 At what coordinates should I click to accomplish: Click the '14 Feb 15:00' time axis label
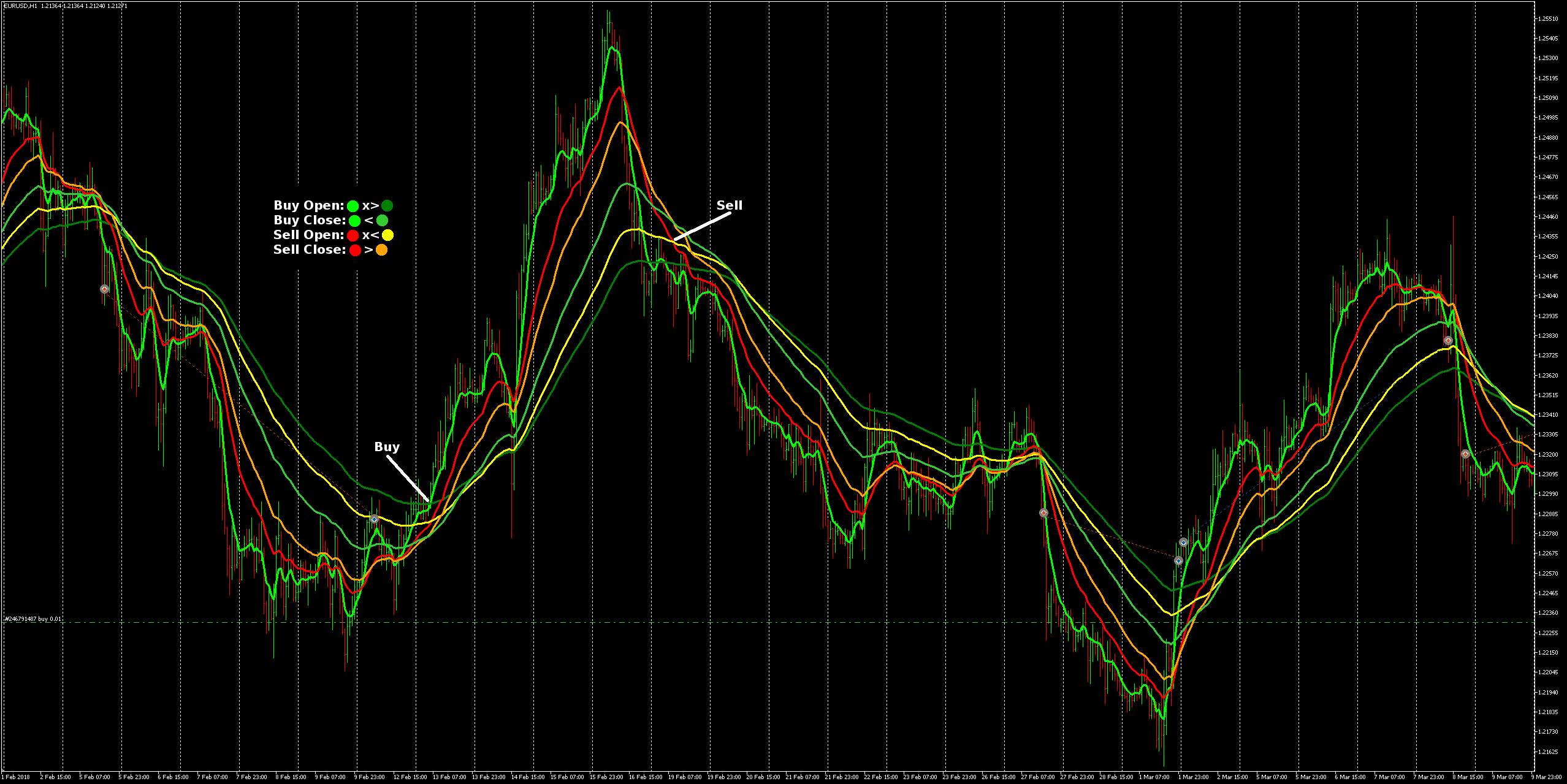click(528, 777)
